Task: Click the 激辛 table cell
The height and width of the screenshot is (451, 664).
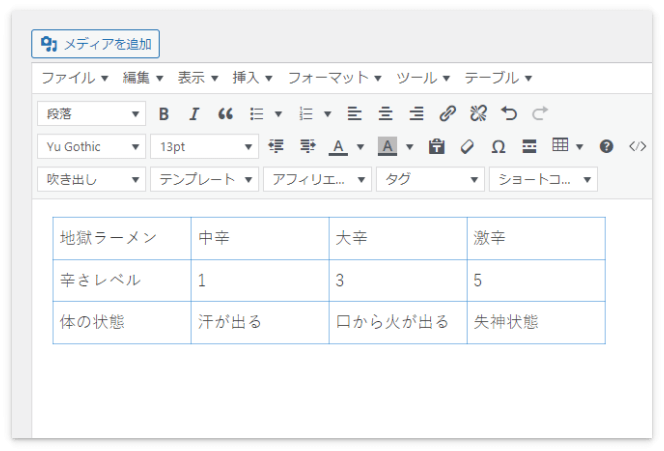Action: (x=536, y=238)
